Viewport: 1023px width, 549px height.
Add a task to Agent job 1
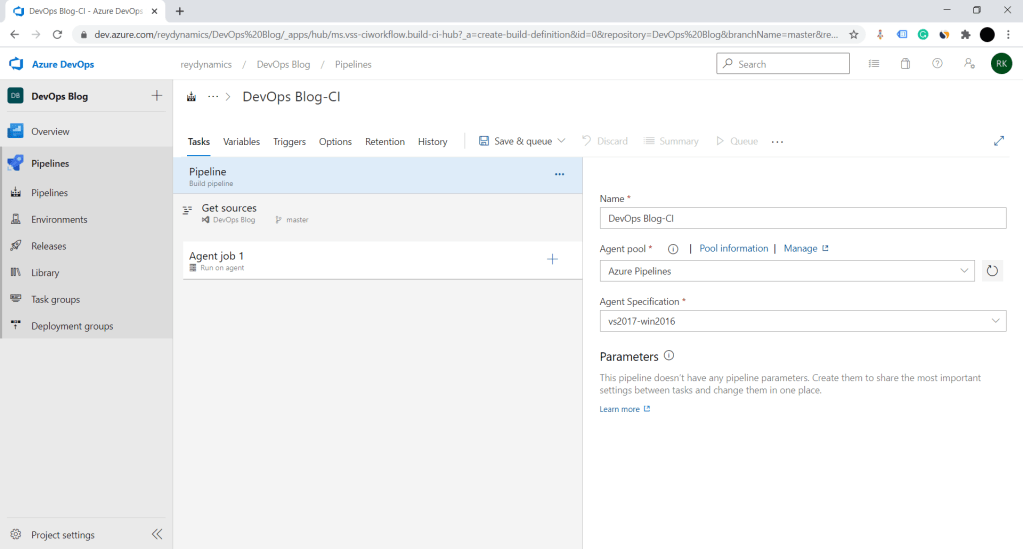[552, 259]
